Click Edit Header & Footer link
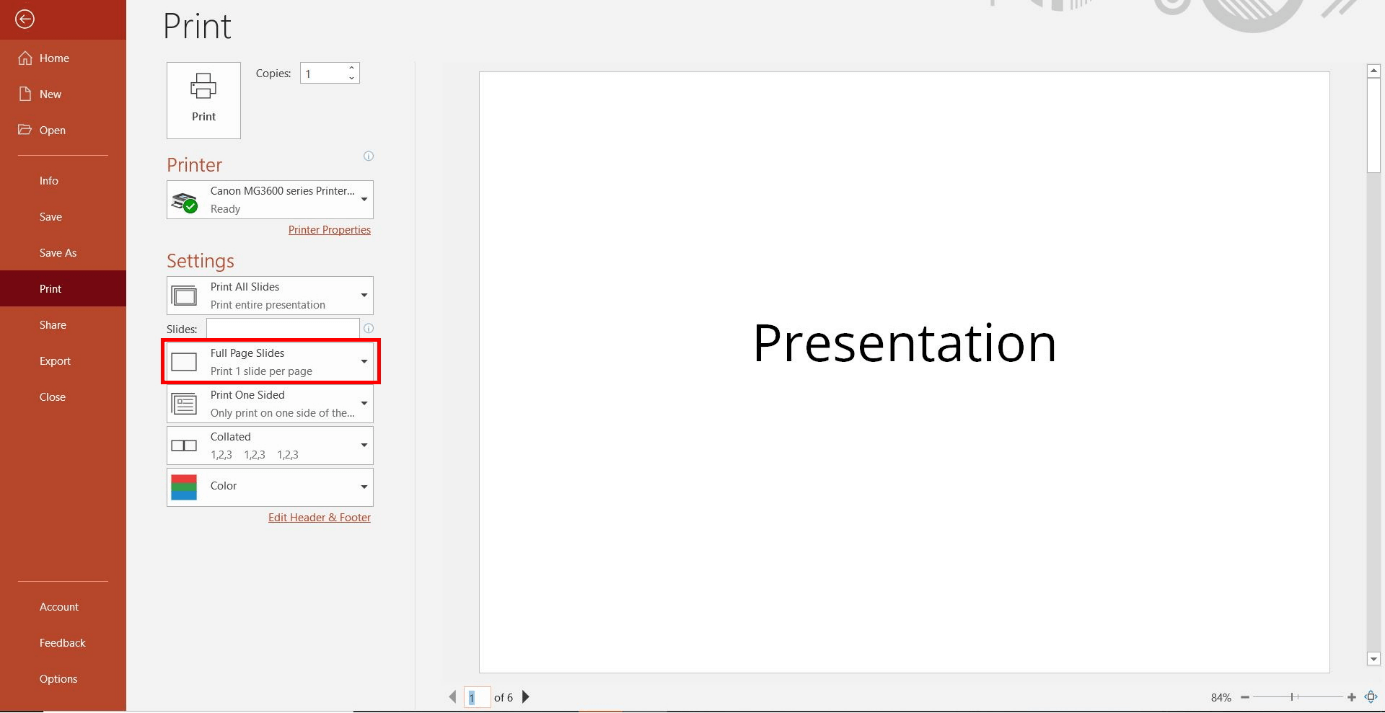 [319, 517]
